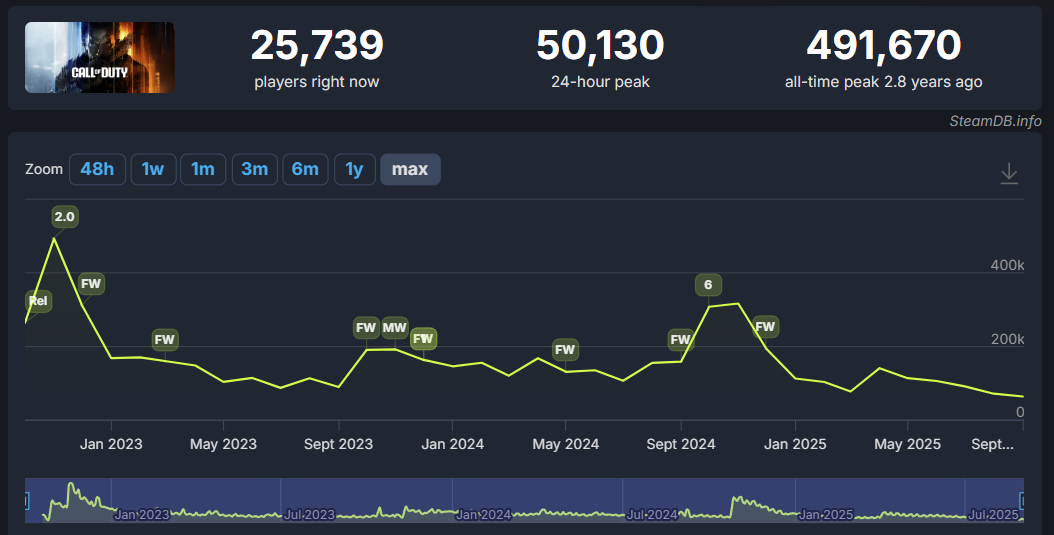Open the Call of Duty game thumbnail
The image size is (1054, 535).
100,57
